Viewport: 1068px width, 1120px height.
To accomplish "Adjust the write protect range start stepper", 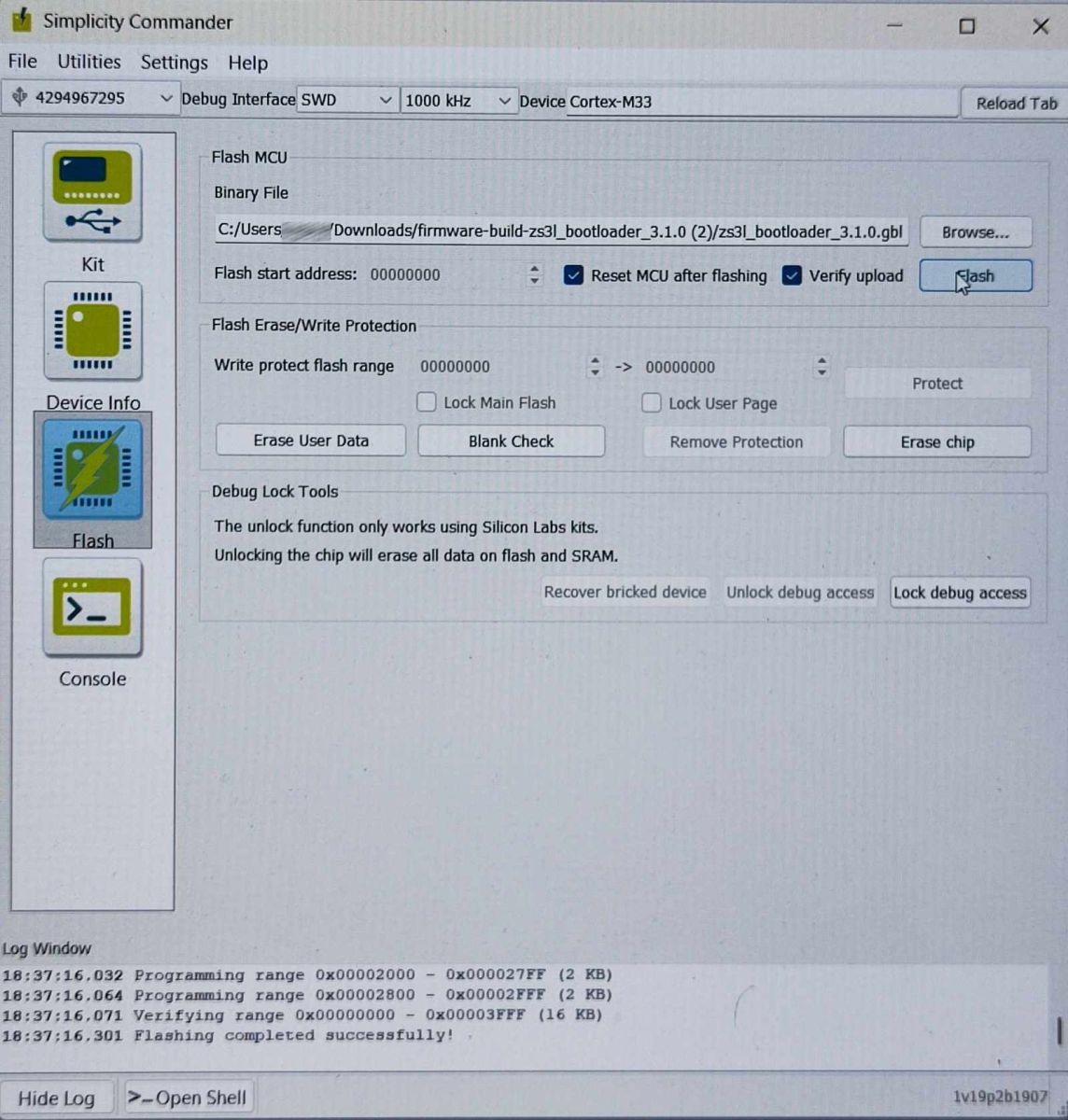I will tap(595, 366).
